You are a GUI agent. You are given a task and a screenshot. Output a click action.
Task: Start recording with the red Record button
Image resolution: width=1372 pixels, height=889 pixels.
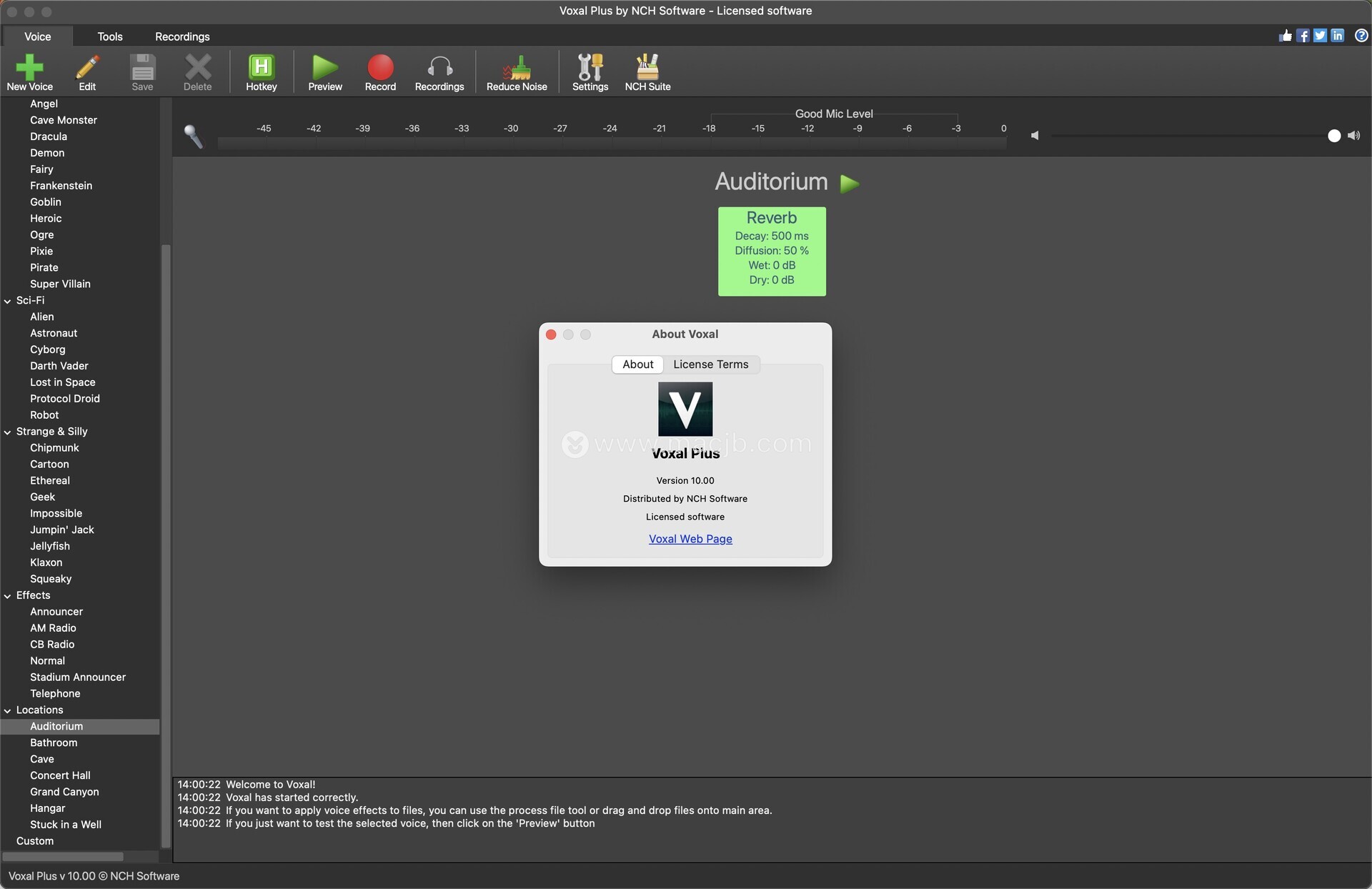tap(380, 67)
